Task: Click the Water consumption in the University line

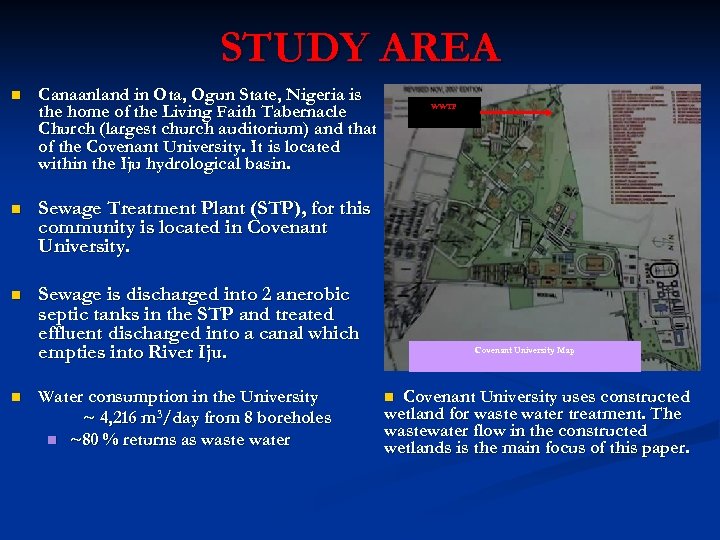Action: point(178,397)
